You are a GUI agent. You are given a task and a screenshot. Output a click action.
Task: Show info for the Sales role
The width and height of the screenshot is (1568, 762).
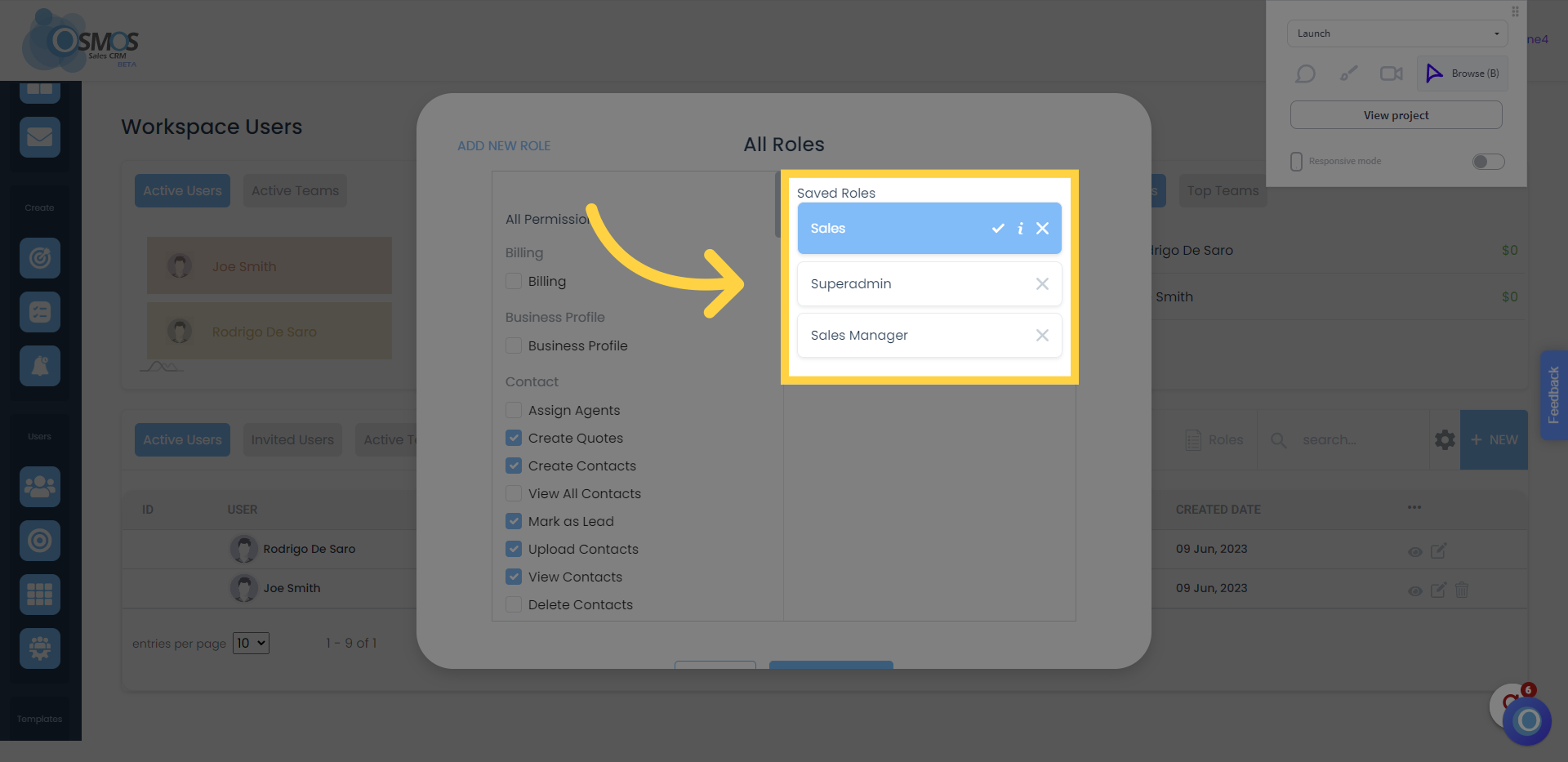[x=1020, y=229]
